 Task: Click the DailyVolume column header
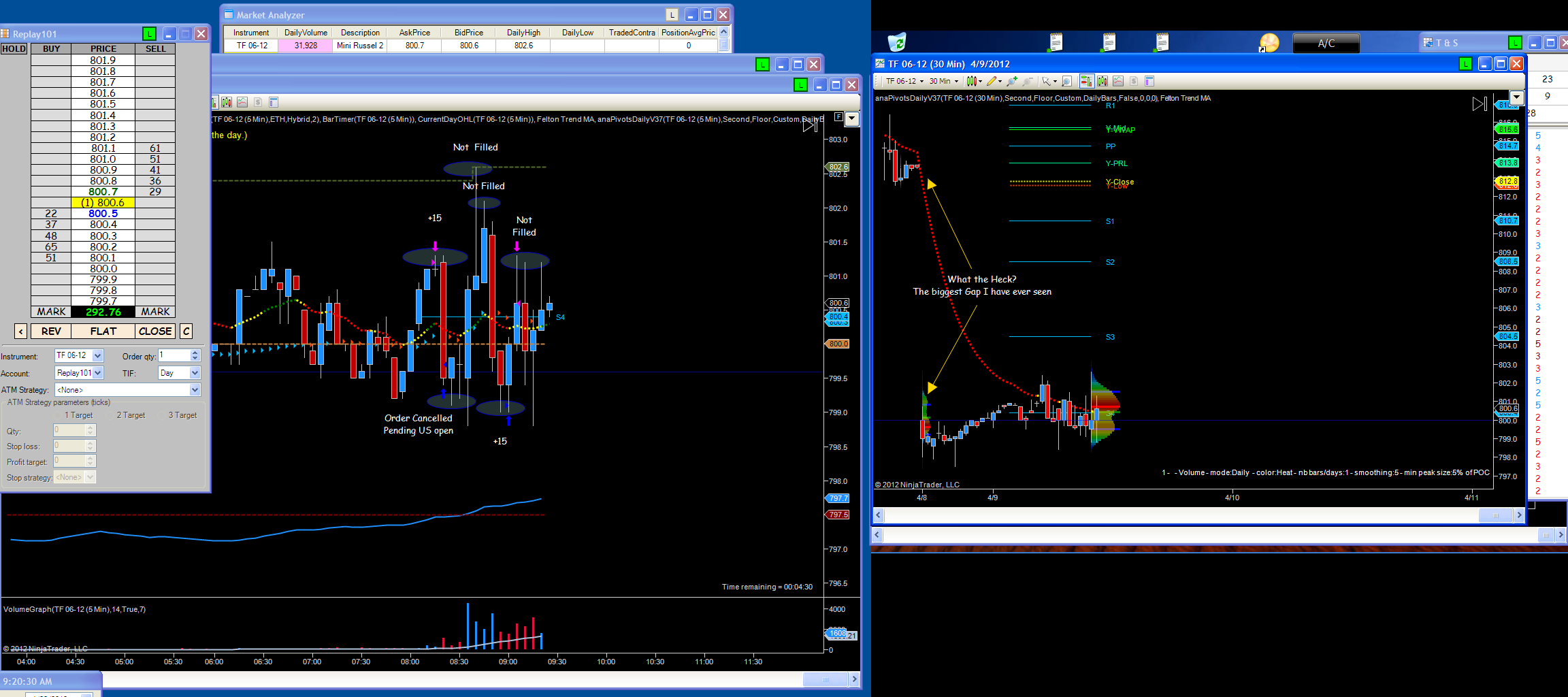[x=306, y=33]
